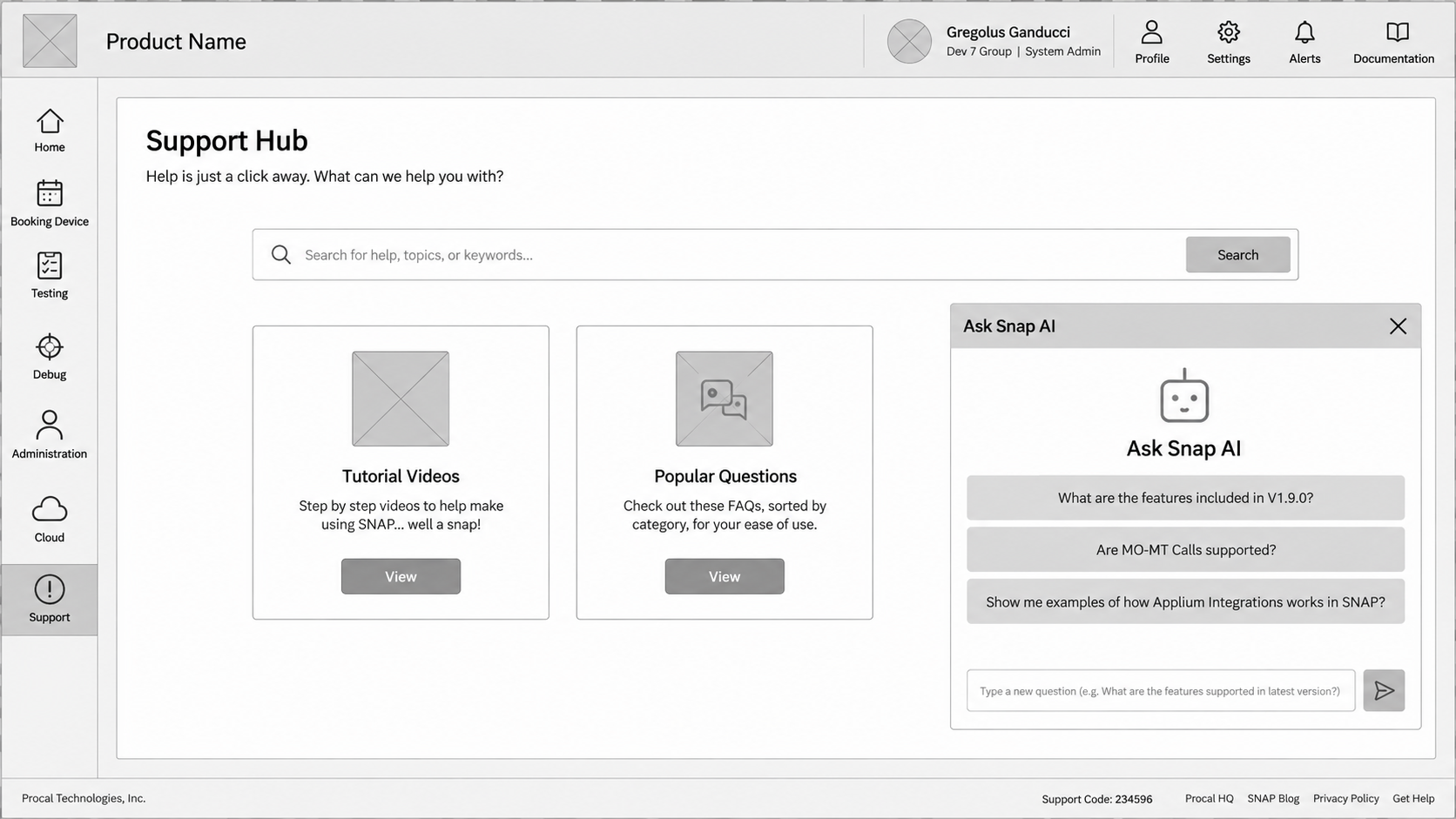The image size is (1456, 819).
Task: Open the Home page from sidebar
Action: pyautogui.click(x=50, y=131)
